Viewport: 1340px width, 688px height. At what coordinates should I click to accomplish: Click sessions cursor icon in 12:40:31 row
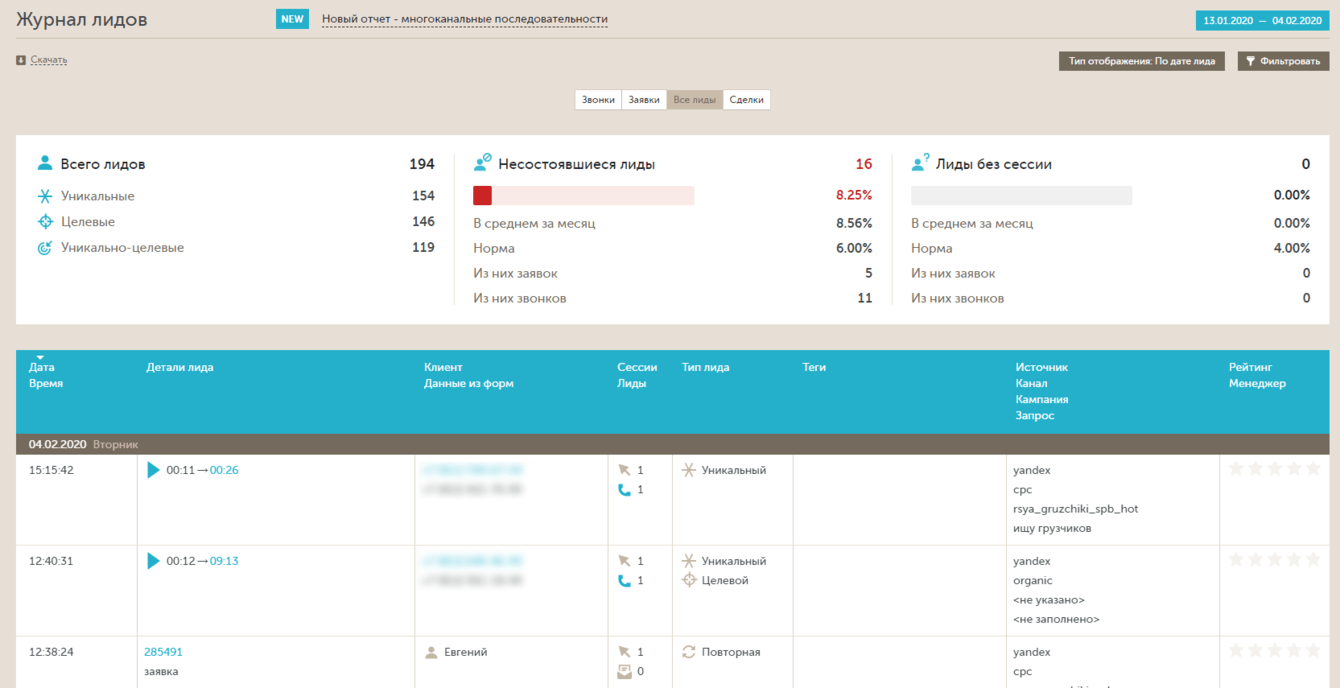pyautogui.click(x=624, y=561)
